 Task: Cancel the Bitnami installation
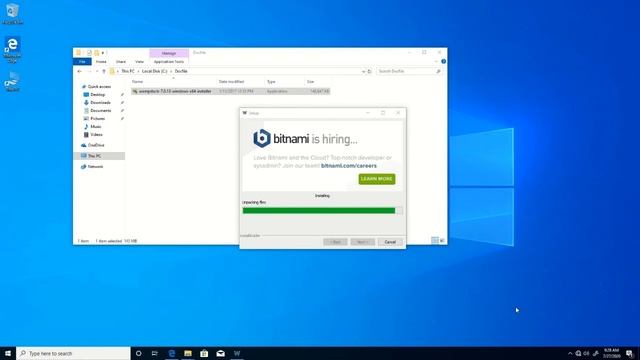click(390, 242)
